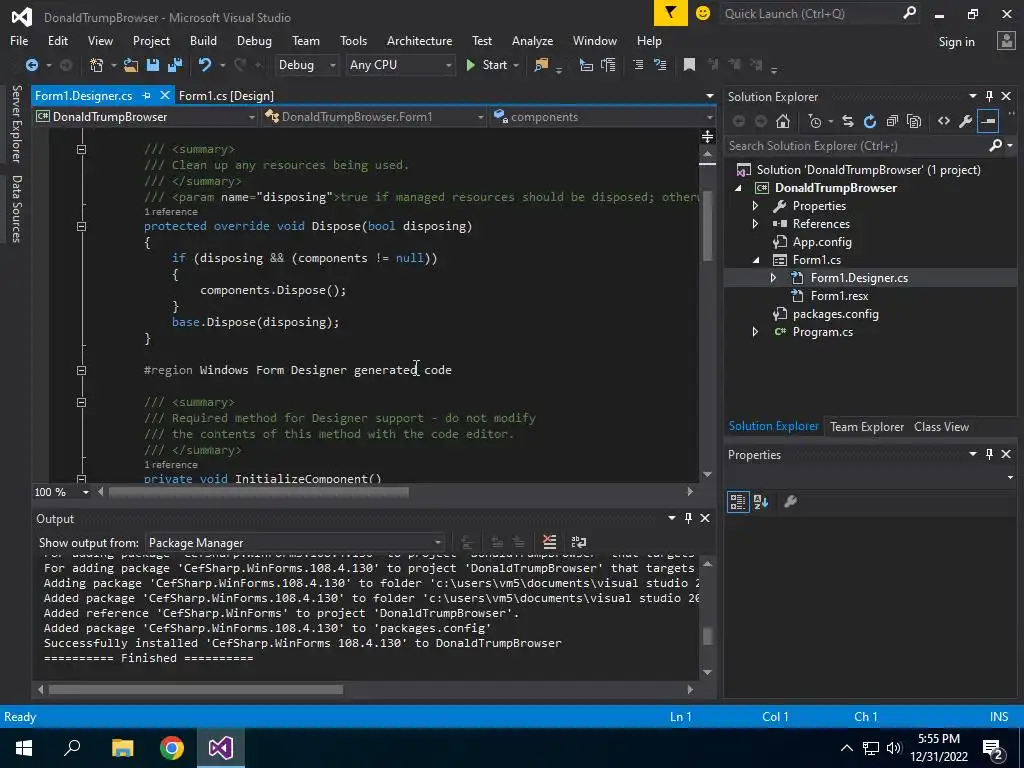Viewport: 1024px width, 768px height.
Task: Undo the last action in the toolbar
Action: 205,65
